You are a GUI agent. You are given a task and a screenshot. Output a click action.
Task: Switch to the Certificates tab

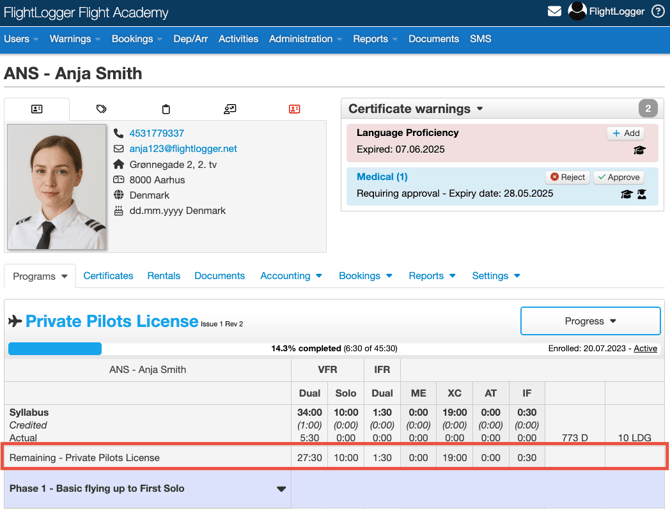108,276
